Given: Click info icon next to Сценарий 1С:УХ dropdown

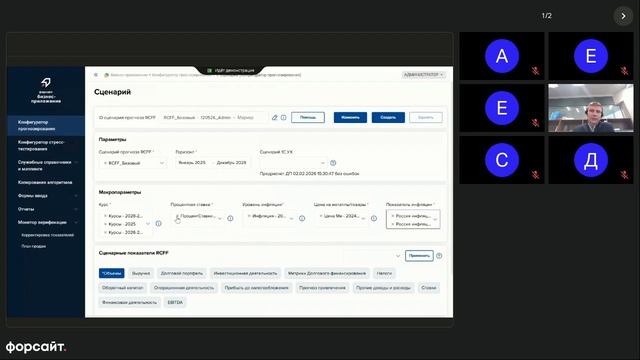Looking at the screenshot, I should [x=333, y=163].
